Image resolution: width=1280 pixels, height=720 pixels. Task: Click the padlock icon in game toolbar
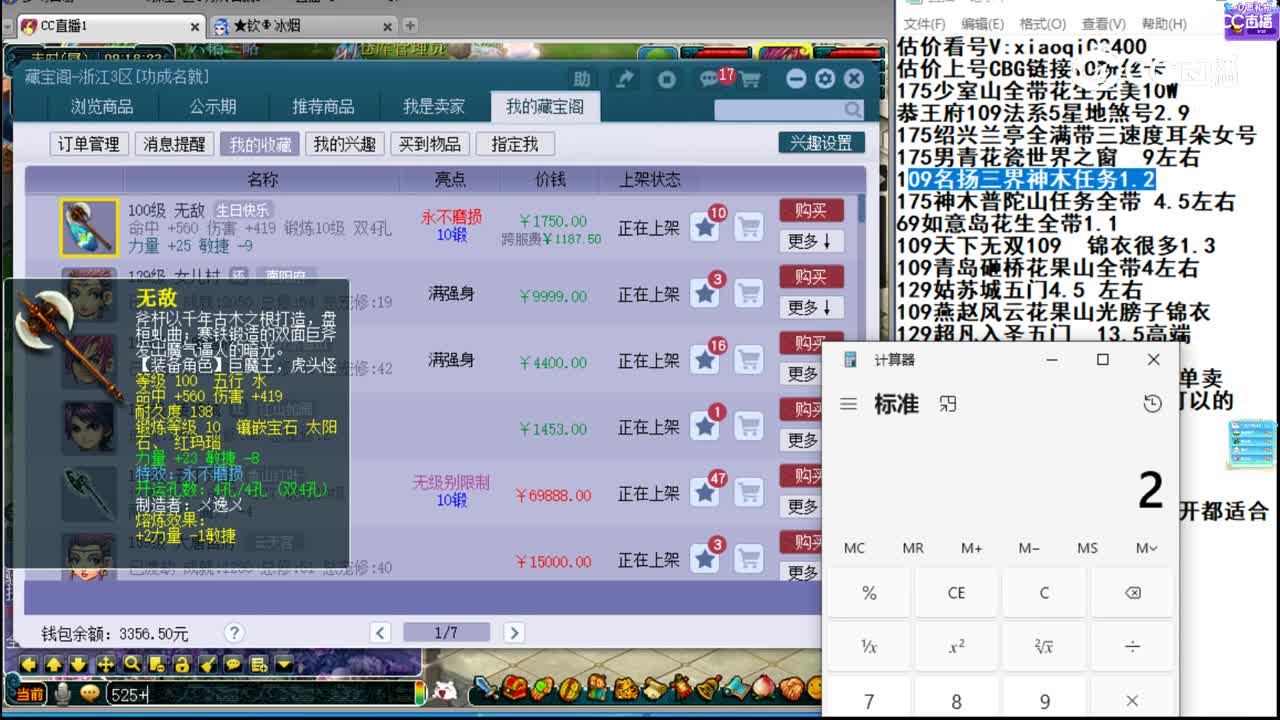[x=182, y=664]
